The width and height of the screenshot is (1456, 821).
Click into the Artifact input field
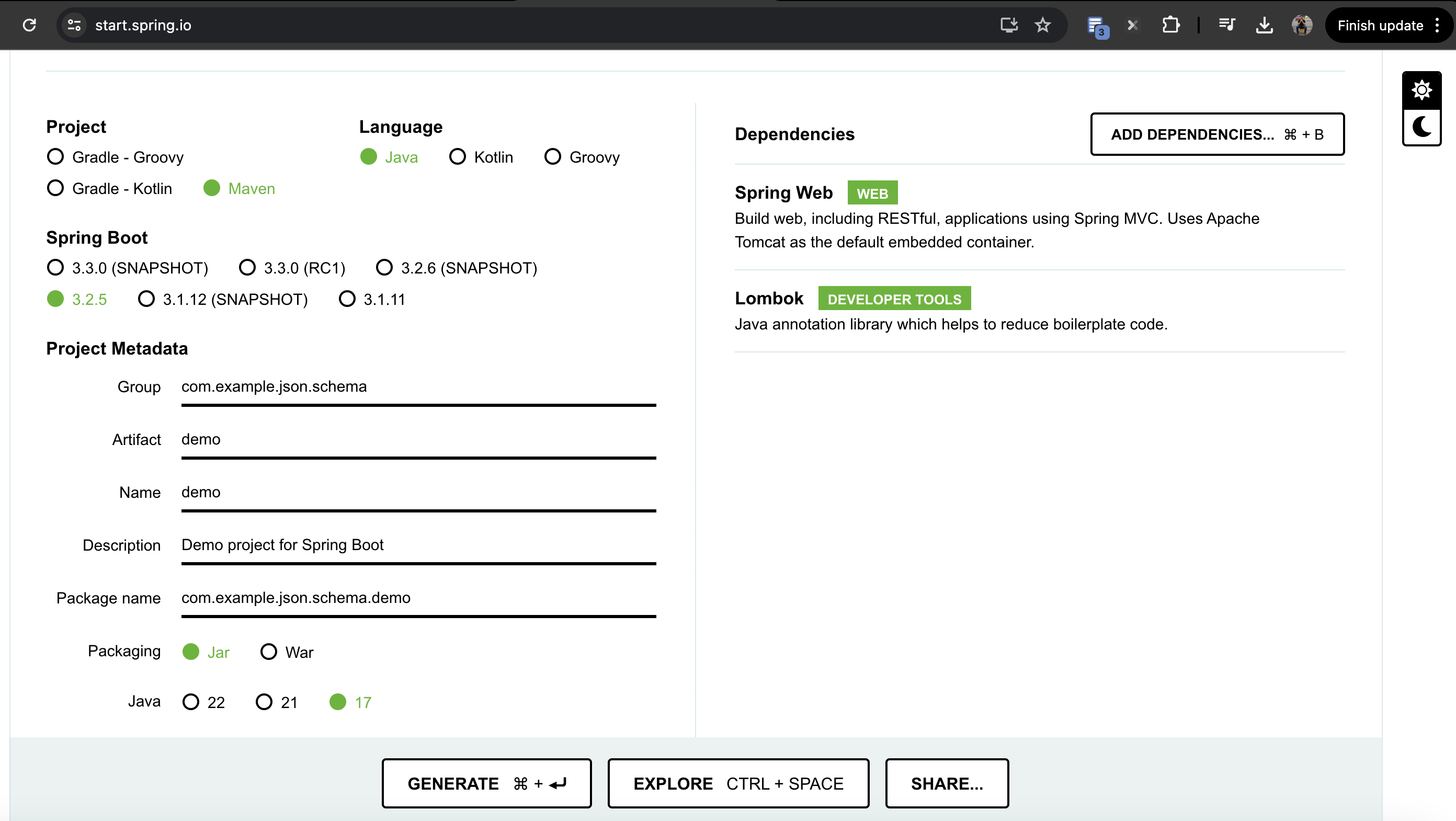[x=418, y=440]
